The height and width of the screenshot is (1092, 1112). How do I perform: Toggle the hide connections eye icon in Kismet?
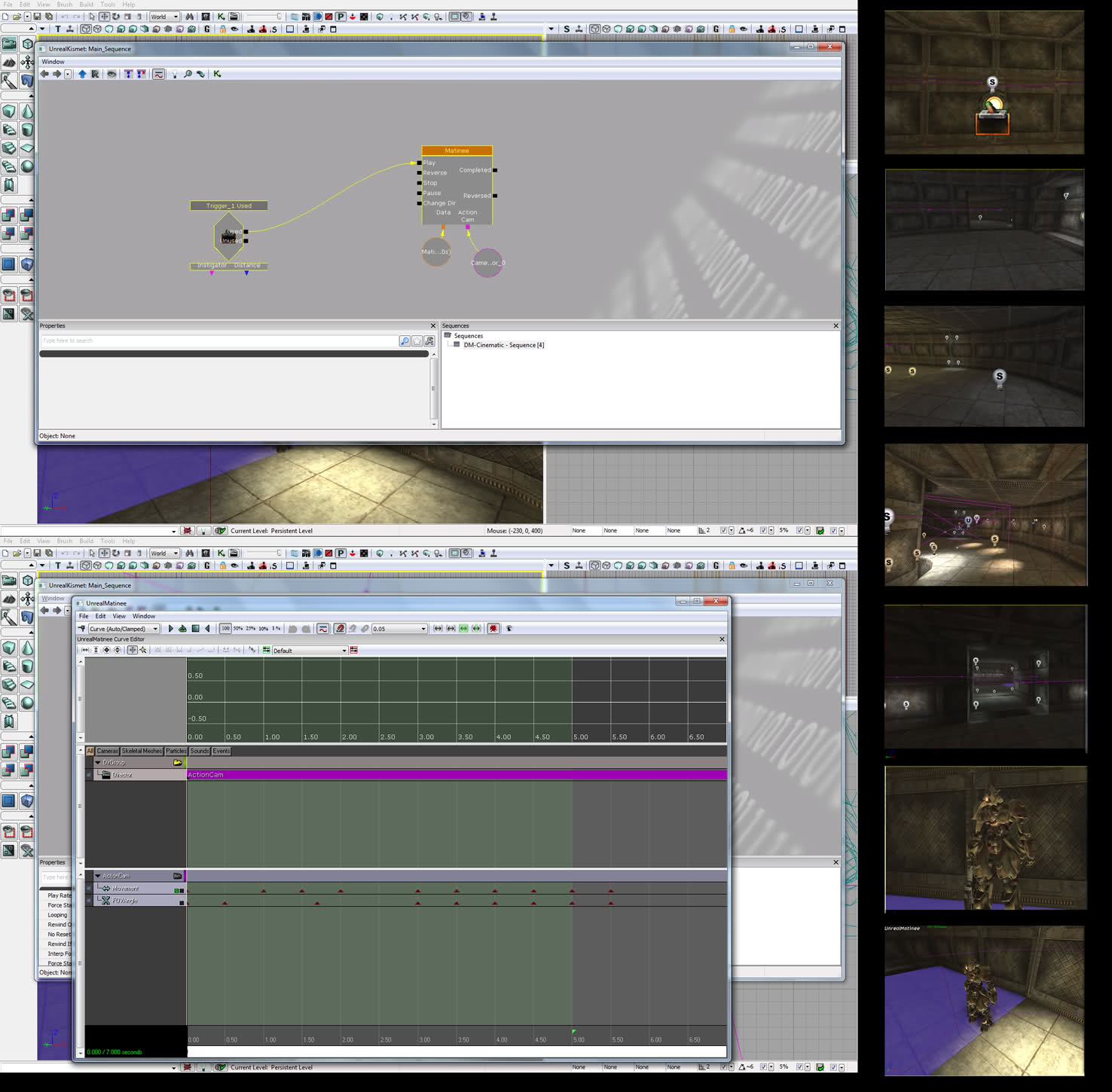pos(112,74)
